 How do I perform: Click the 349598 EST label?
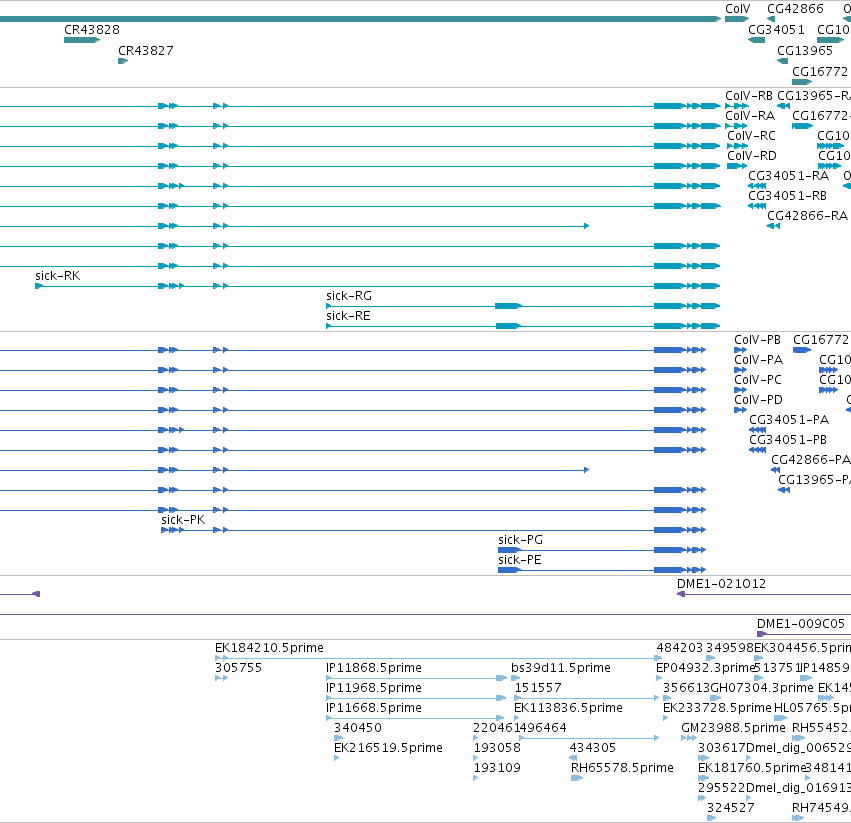coord(729,648)
